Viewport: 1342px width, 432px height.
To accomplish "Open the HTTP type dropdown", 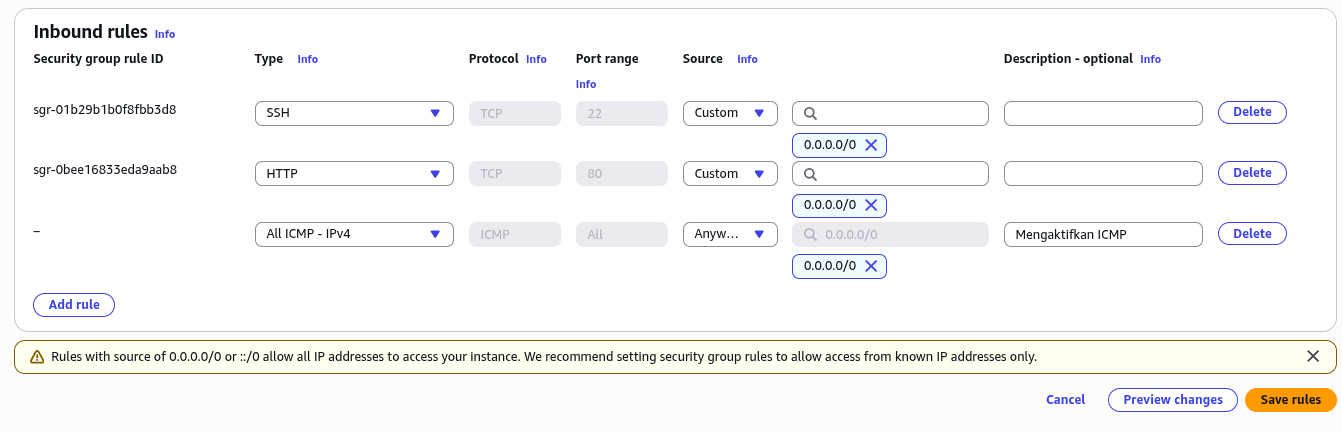I will [x=354, y=174].
